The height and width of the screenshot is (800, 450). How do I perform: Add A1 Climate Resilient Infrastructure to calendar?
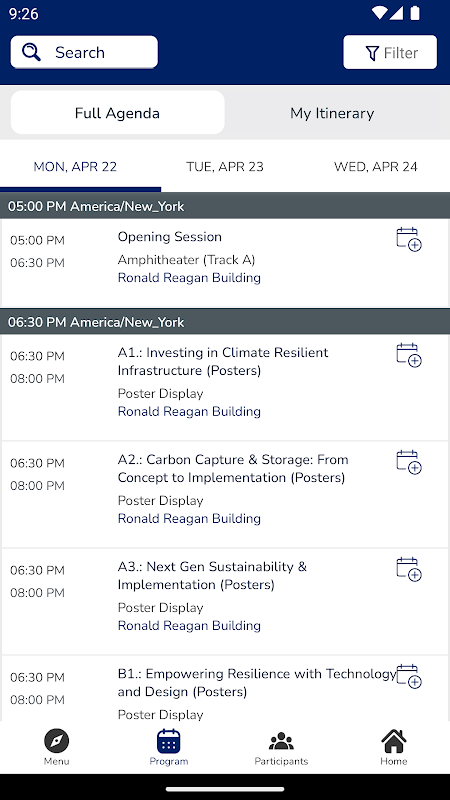coord(409,355)
